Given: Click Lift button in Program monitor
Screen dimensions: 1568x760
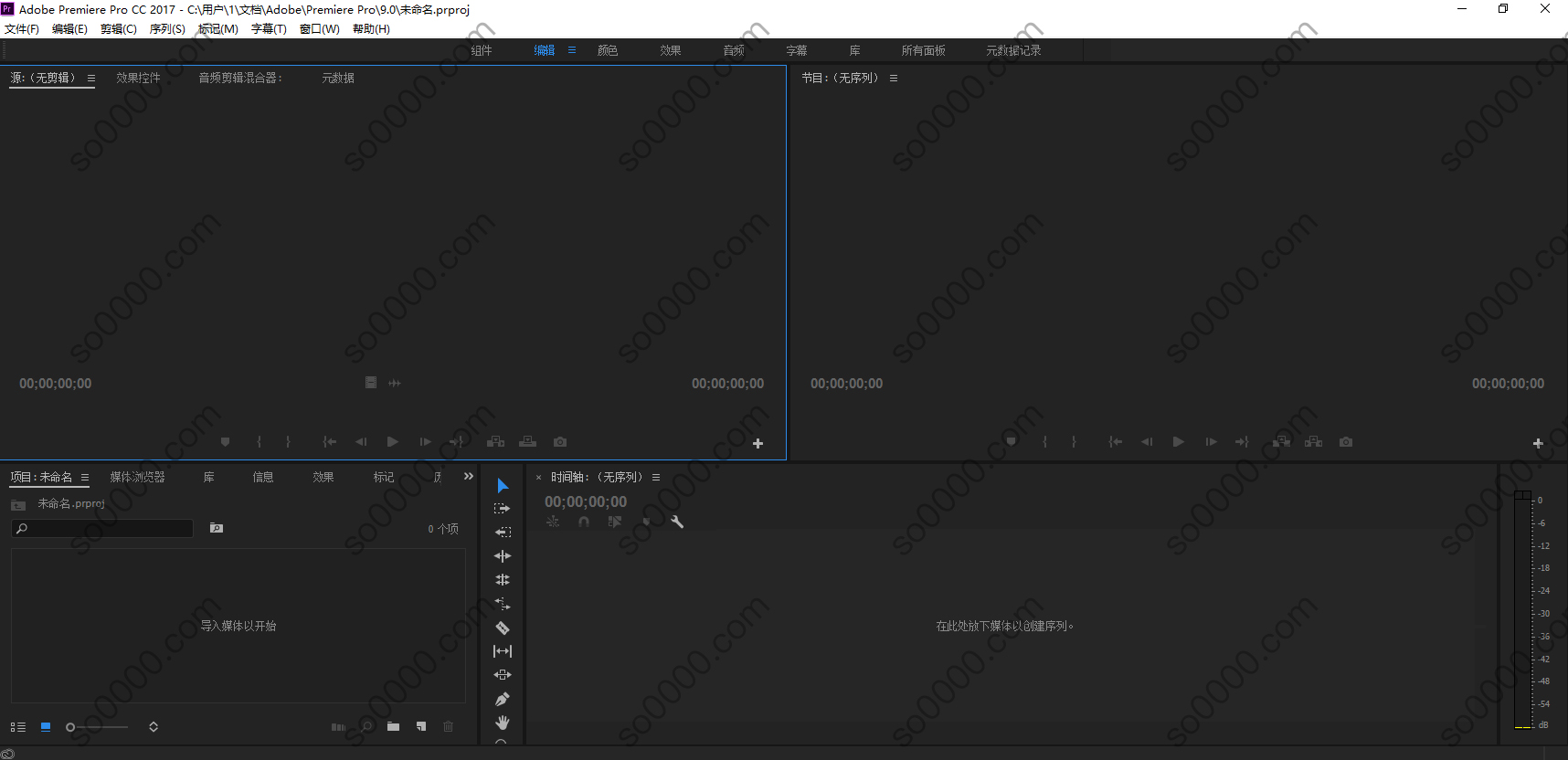Looking at the screenshot, I should click(x=1282, y=442).
